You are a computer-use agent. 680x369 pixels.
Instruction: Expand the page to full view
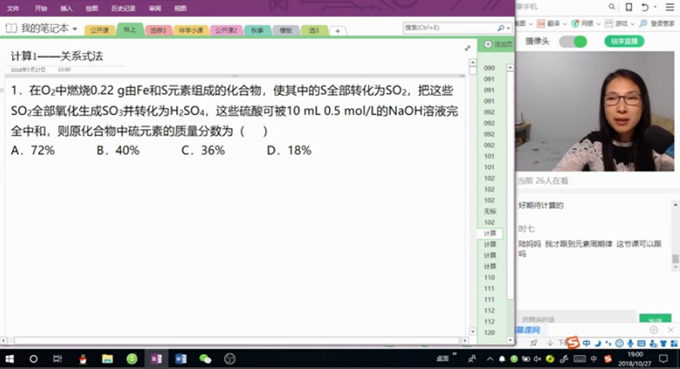coord(468,48)
